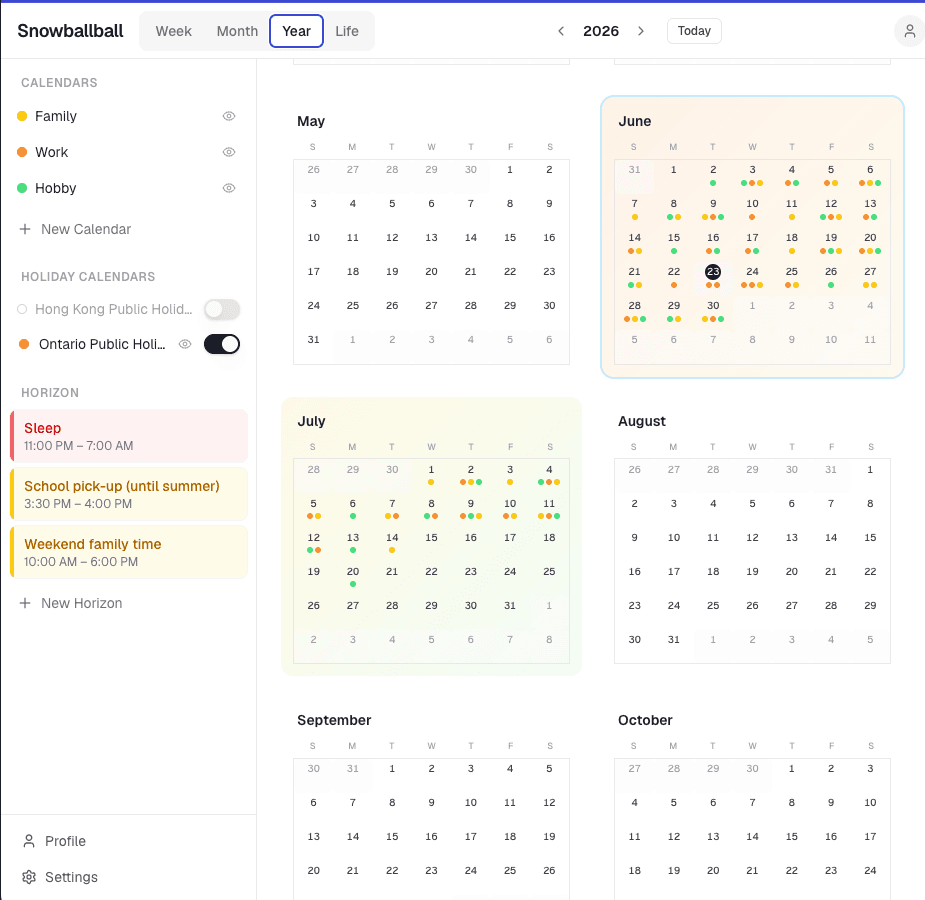
Task: Select September 17 in the calendar
Action: click(x=470, y=836)
